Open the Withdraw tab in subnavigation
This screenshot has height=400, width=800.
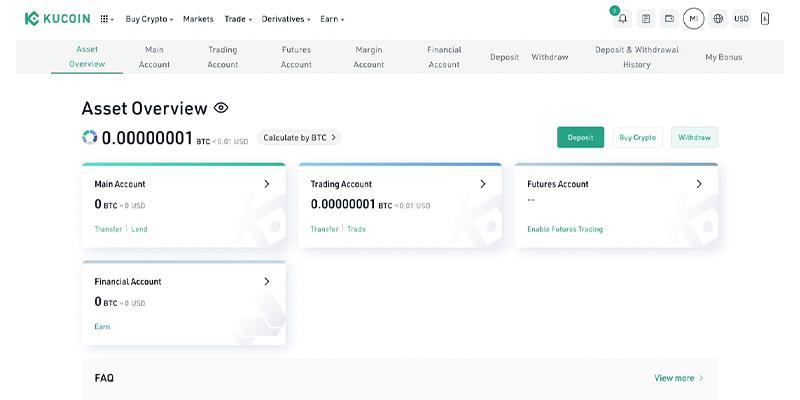[549, 57]
